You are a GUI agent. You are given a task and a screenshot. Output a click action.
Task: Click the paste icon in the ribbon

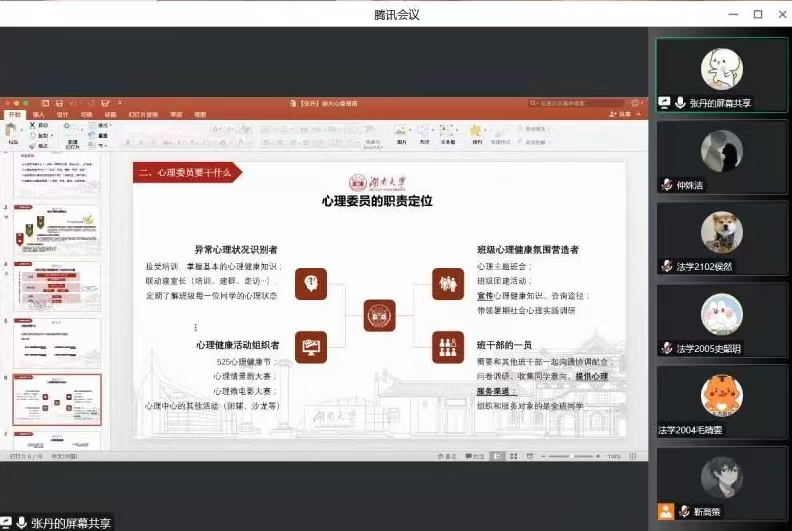tap(13, 132)
